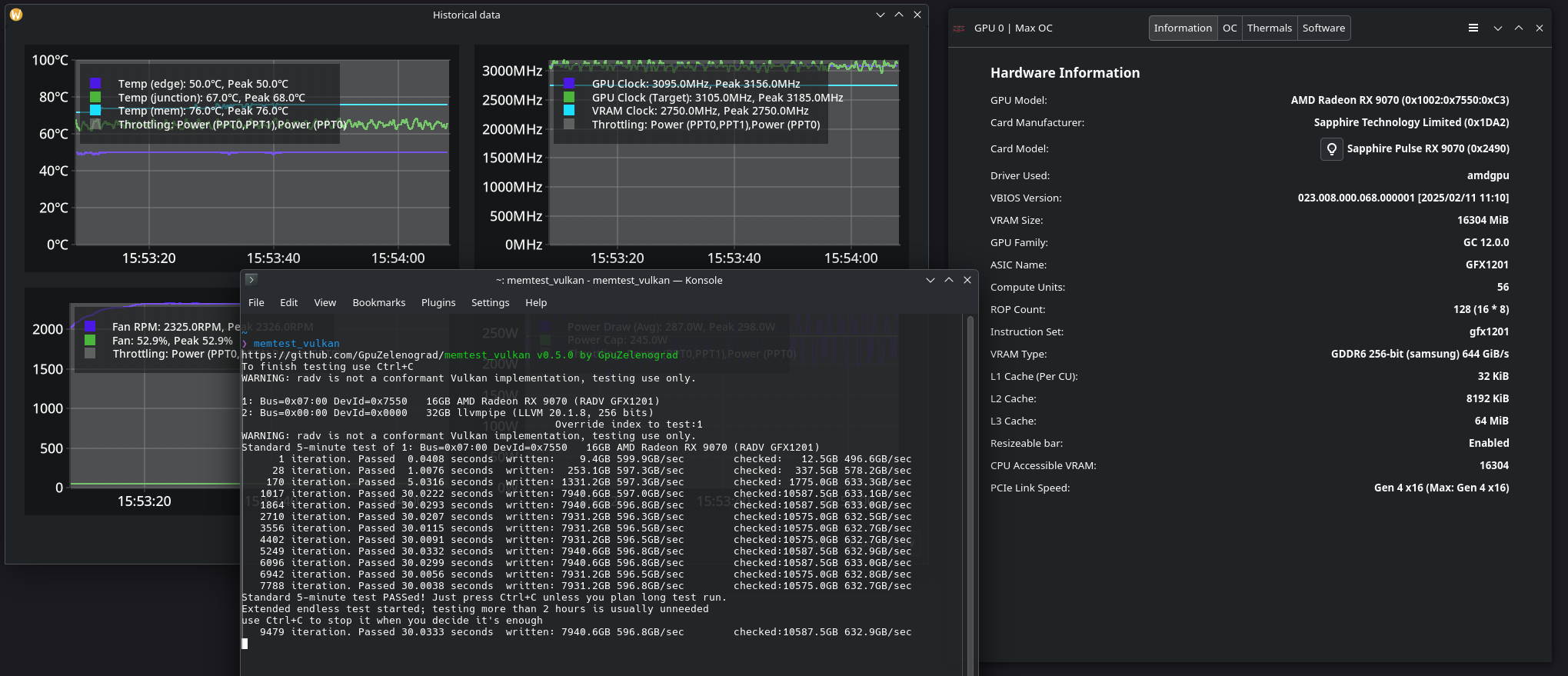This screenshot has width=1568, height=676.
Task: Maximize the Historical data window
Action: click(x=898, y=15)
